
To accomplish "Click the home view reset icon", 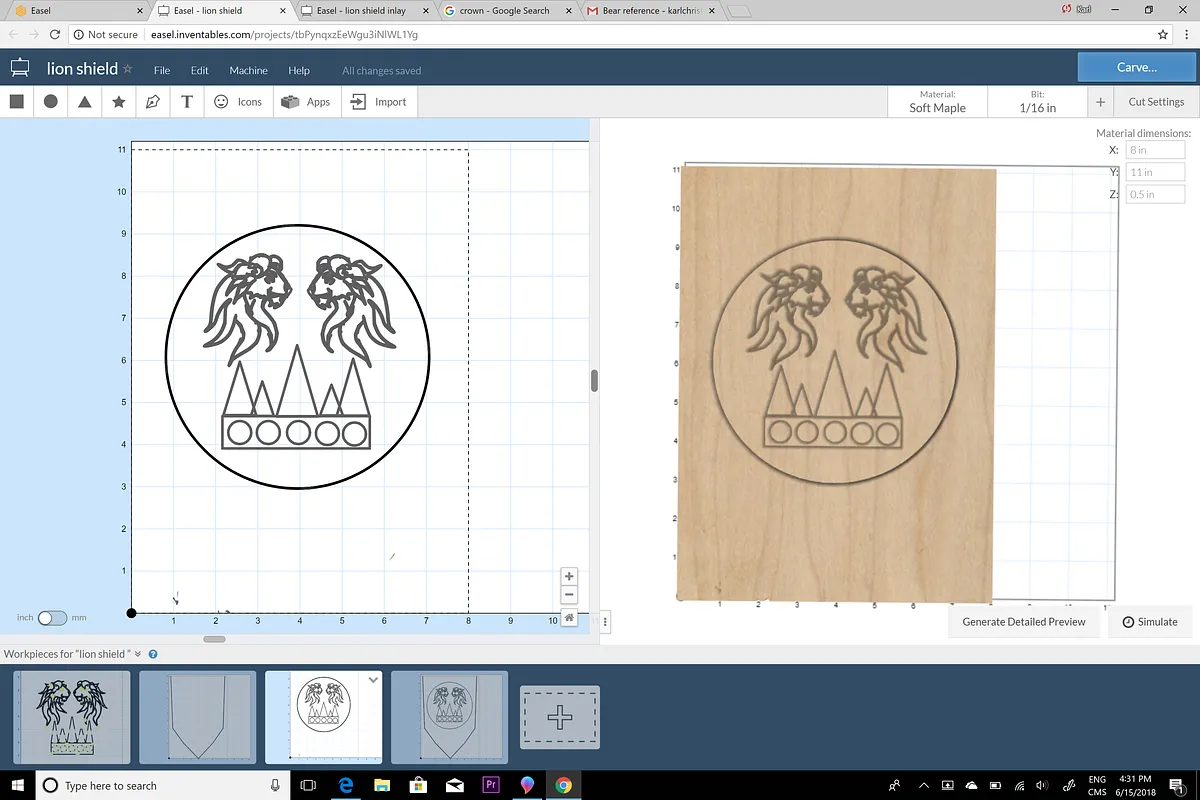I will click(569, 618).
